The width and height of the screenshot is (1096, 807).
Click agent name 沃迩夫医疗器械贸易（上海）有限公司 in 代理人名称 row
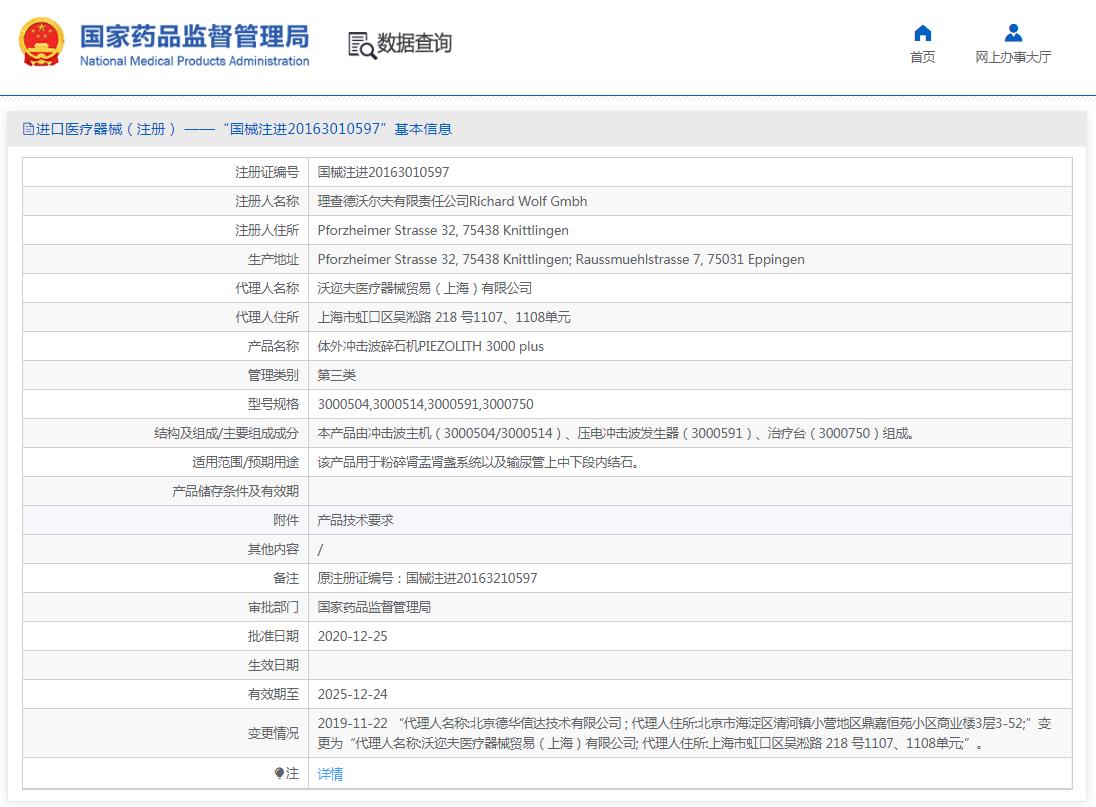tap(424, 288)
